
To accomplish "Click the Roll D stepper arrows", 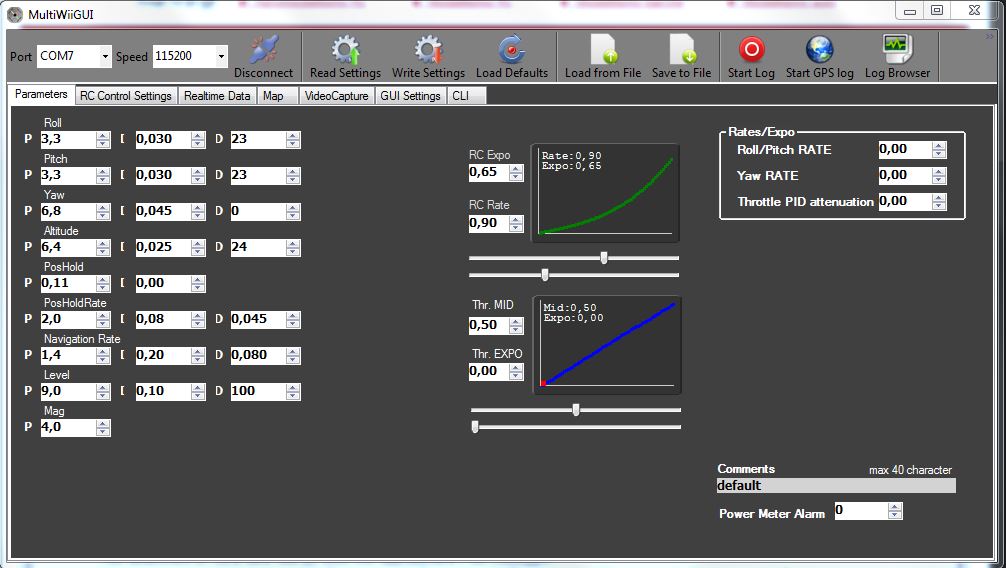I will 293,139.
